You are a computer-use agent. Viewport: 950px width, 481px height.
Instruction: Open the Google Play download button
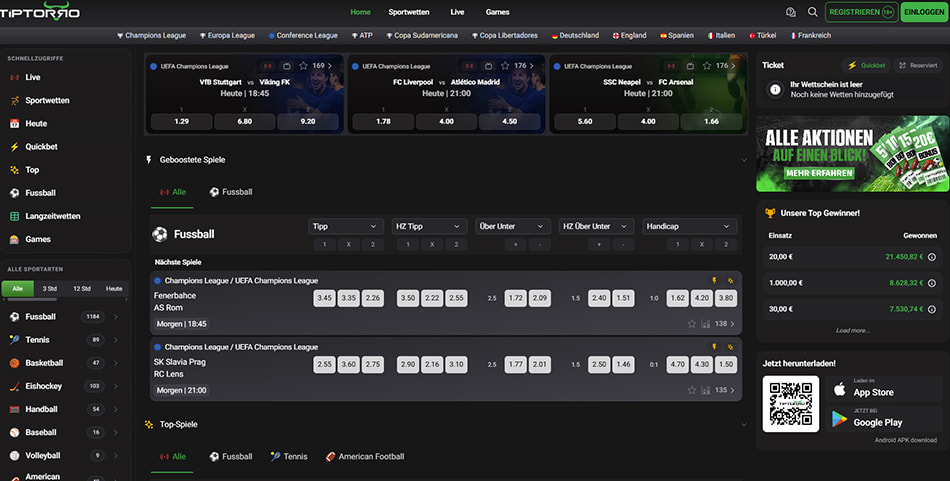(x=883, y=419)
